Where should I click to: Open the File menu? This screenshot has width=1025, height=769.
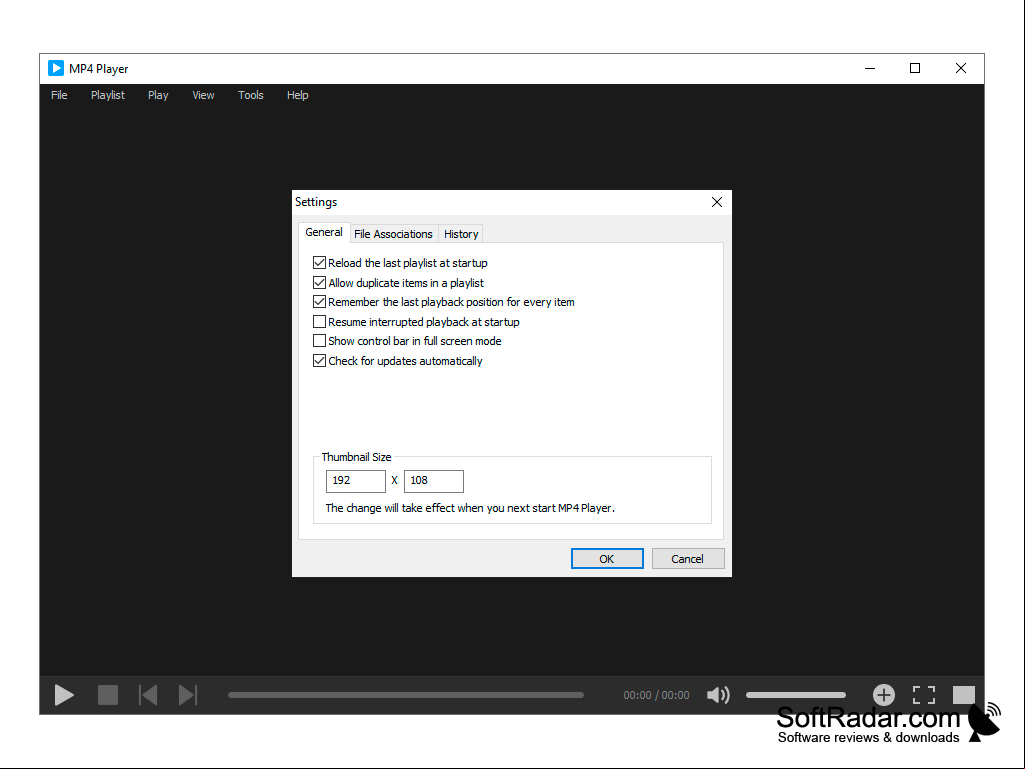(59, 95)
